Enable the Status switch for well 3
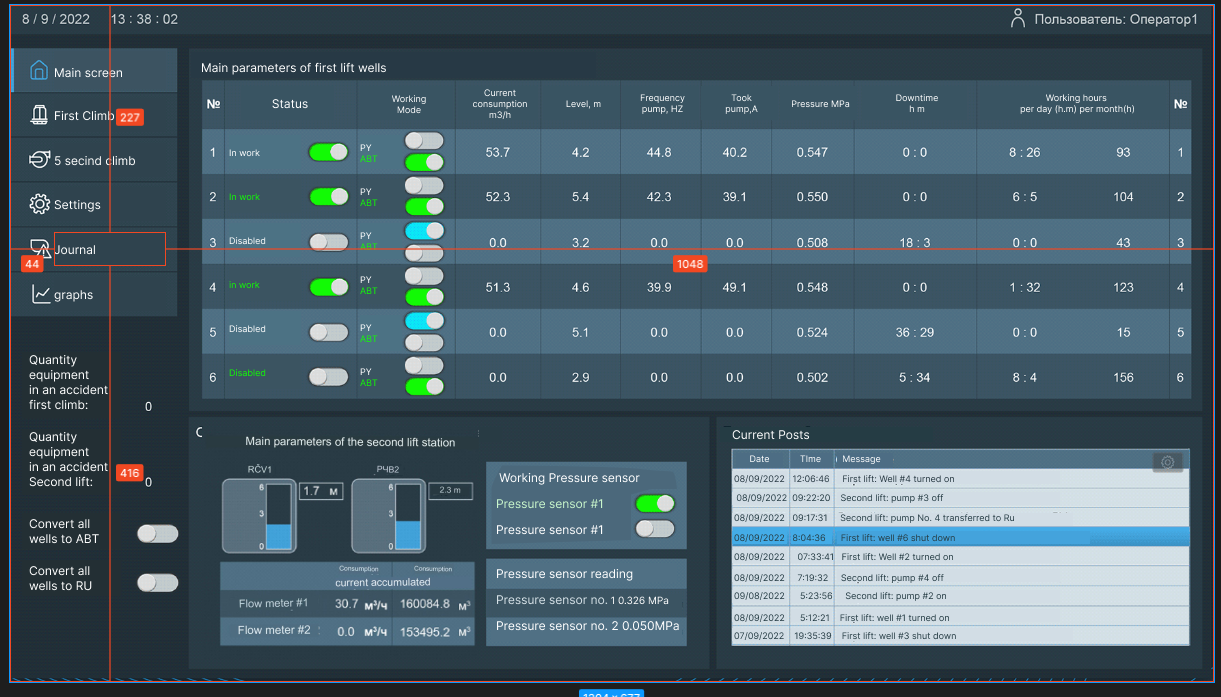1221x697 pixels. tap(328, 241)
